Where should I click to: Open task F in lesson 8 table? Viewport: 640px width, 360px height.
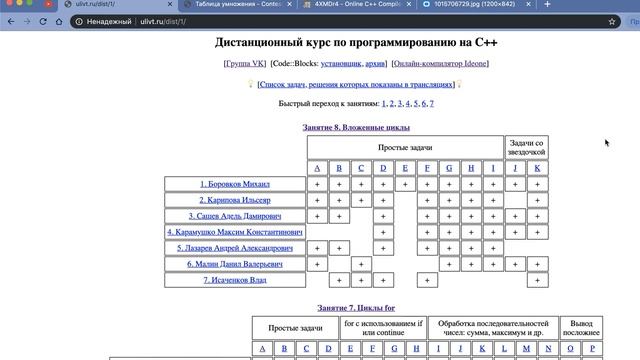[427, 168]
